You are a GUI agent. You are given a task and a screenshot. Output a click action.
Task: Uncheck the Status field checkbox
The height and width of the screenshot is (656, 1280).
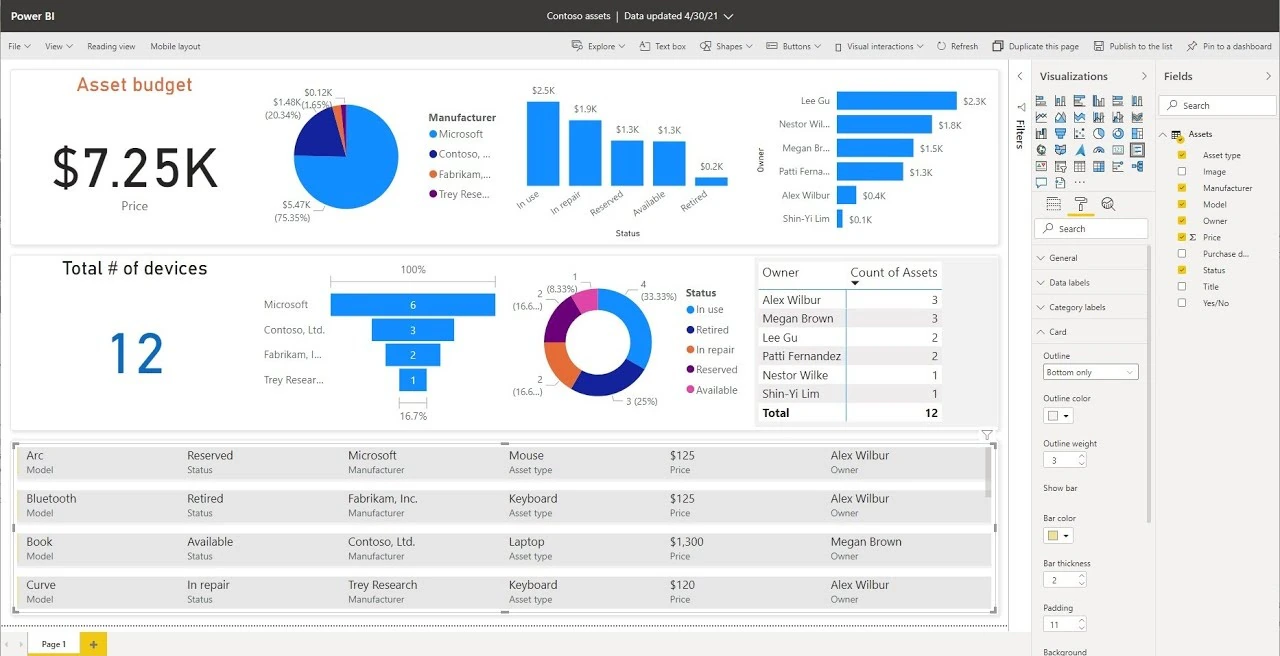[1182, 270]
